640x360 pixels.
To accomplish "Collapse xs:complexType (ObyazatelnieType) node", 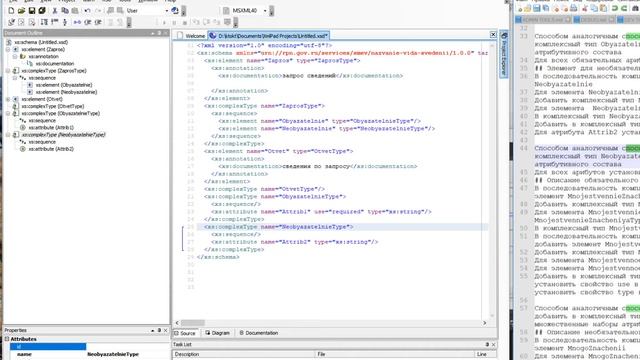I will [x=8, y=113].
